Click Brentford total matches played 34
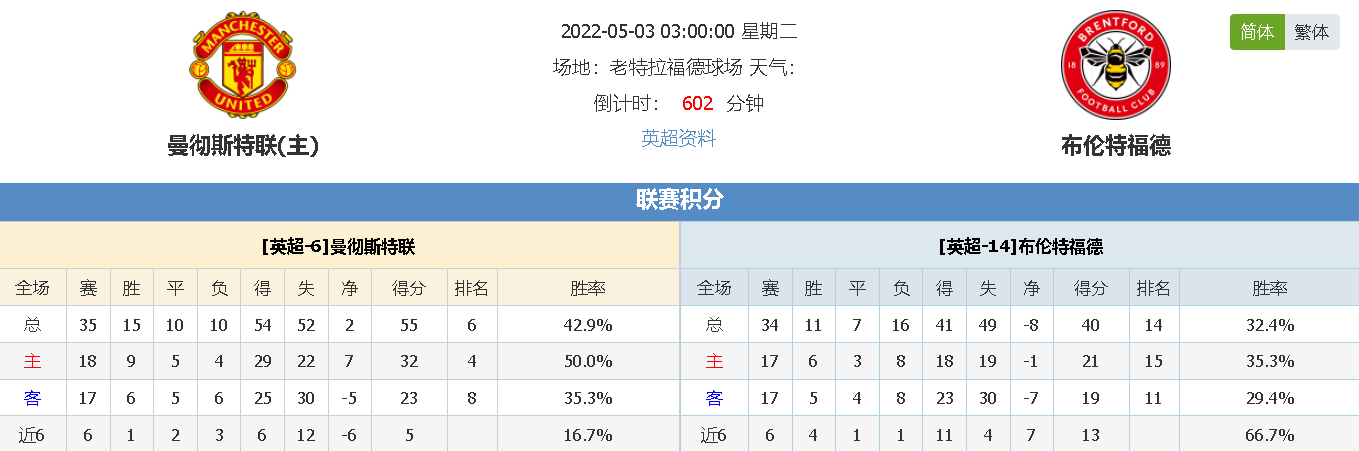Screen dimensions: 1359x451 click(x=770, y=325)
